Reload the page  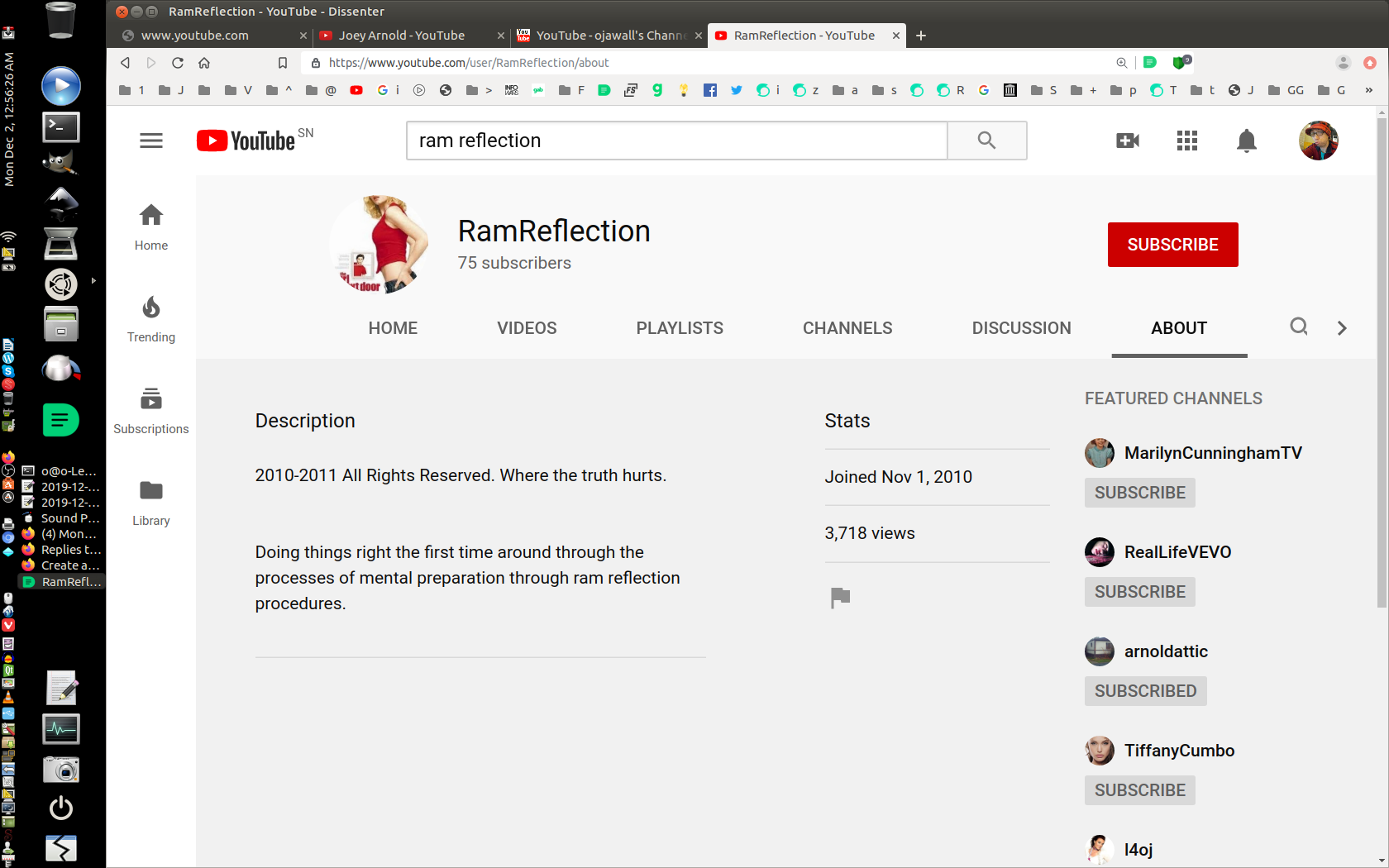178,63
